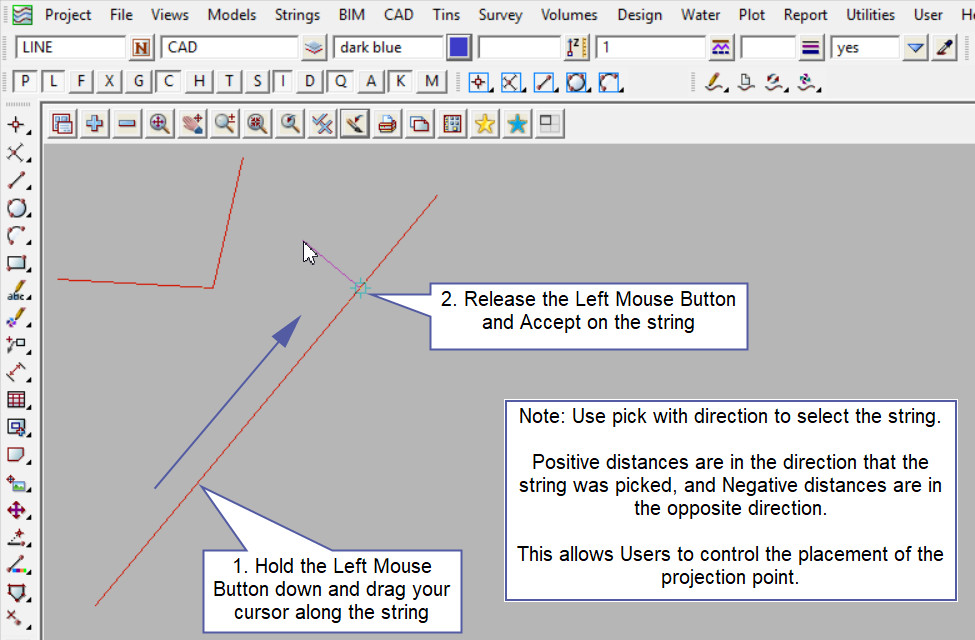Viewport: 975px width, 640px height.
Task: Click the grid settings icon in view toolbar
Action: pos(452,124)
